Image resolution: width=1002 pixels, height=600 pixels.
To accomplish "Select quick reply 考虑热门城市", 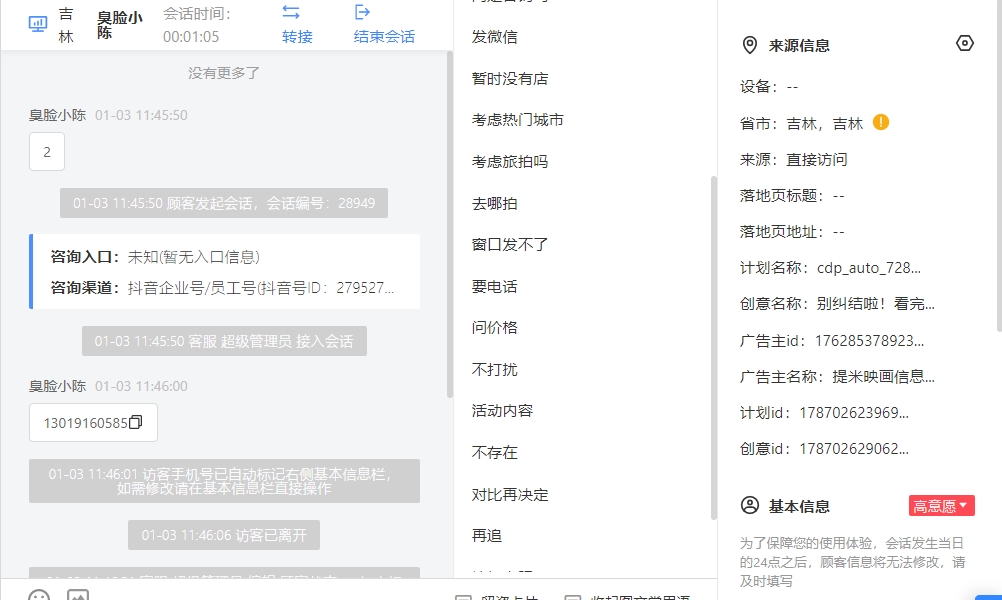I will tap(518, 120).
